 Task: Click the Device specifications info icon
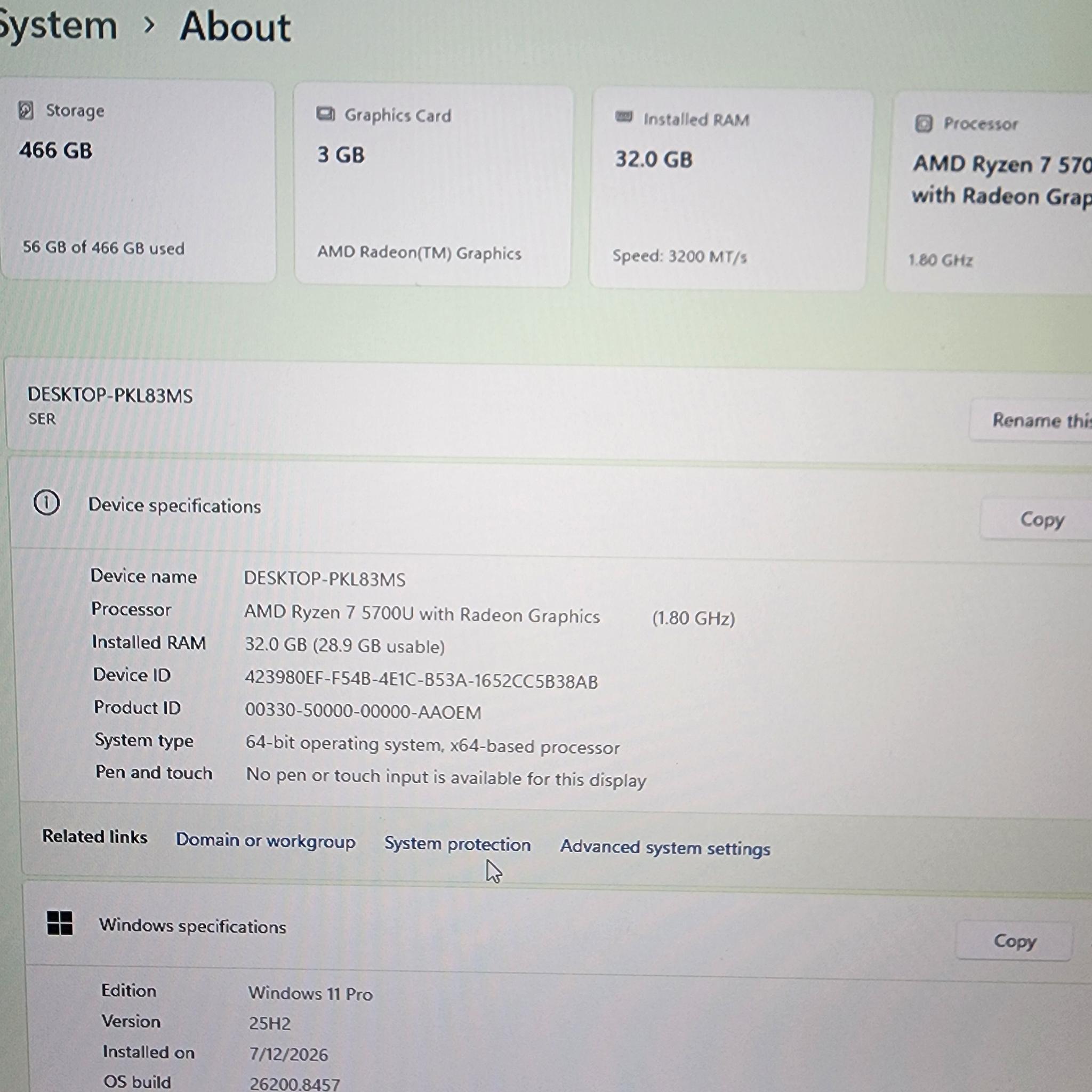(x=46, y=502)
